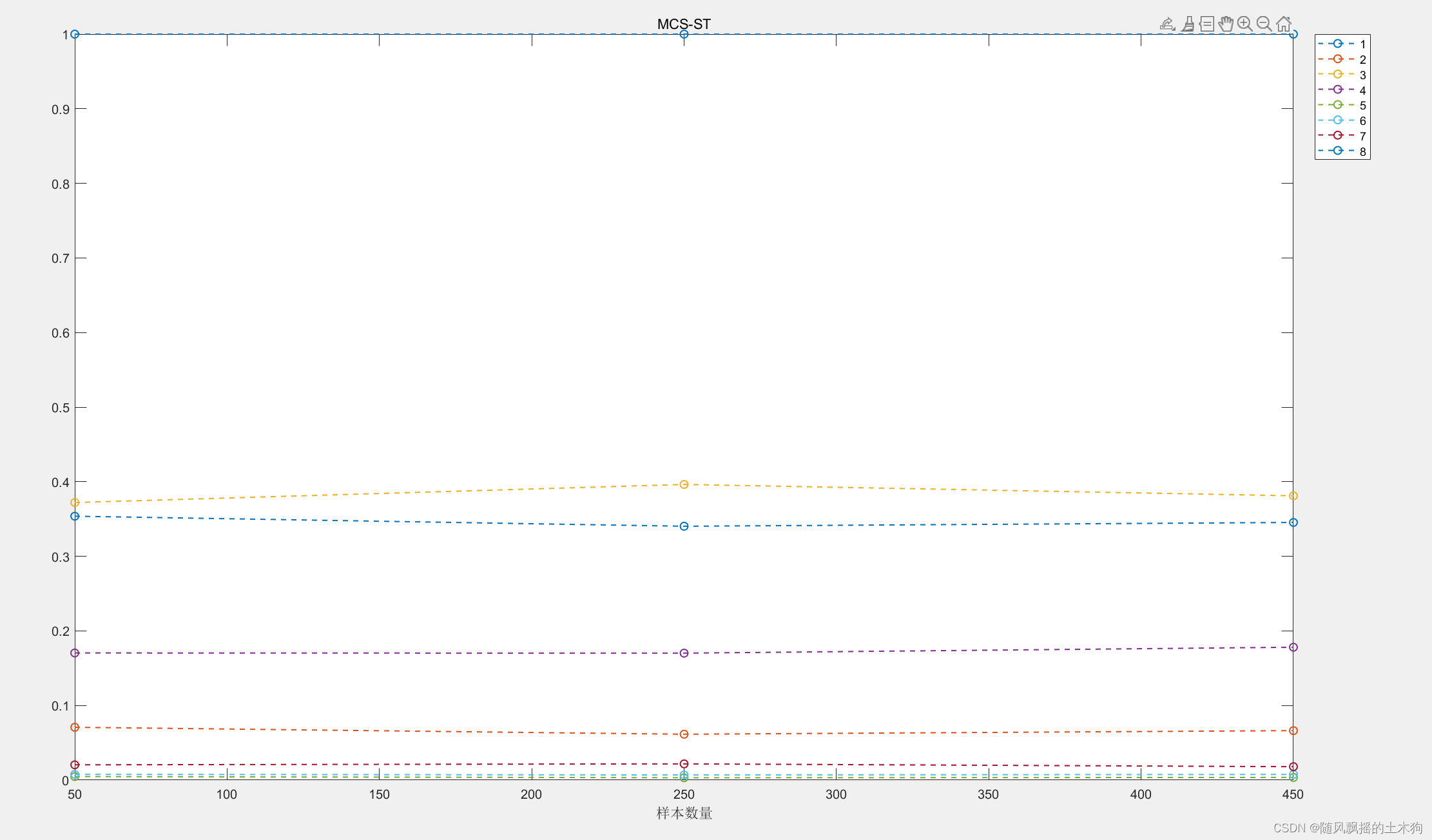Select legend entry 2
The height and width of the screenshot is (840, 1432).
pyautogui.click(x=1342, y=59)
